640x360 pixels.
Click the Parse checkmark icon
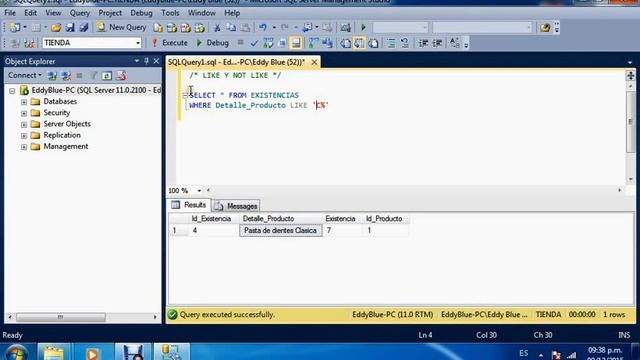point(254,43)
